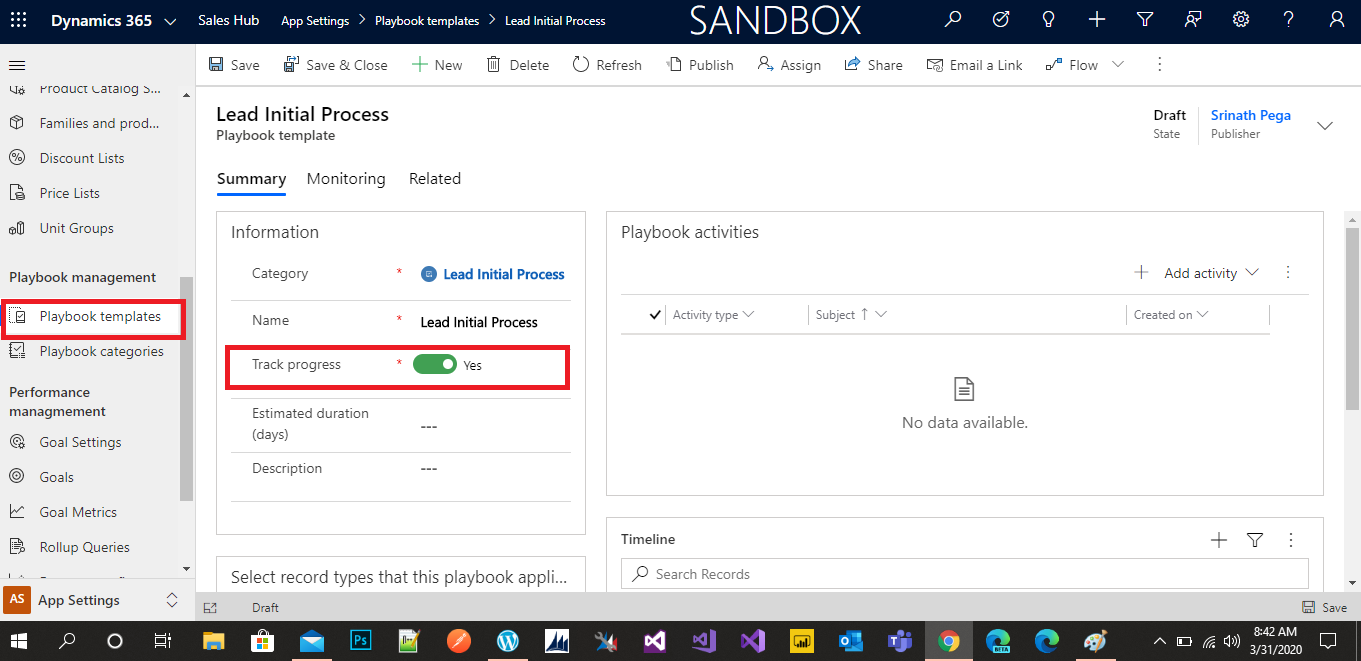Disable the Track progress toggle

435,364
